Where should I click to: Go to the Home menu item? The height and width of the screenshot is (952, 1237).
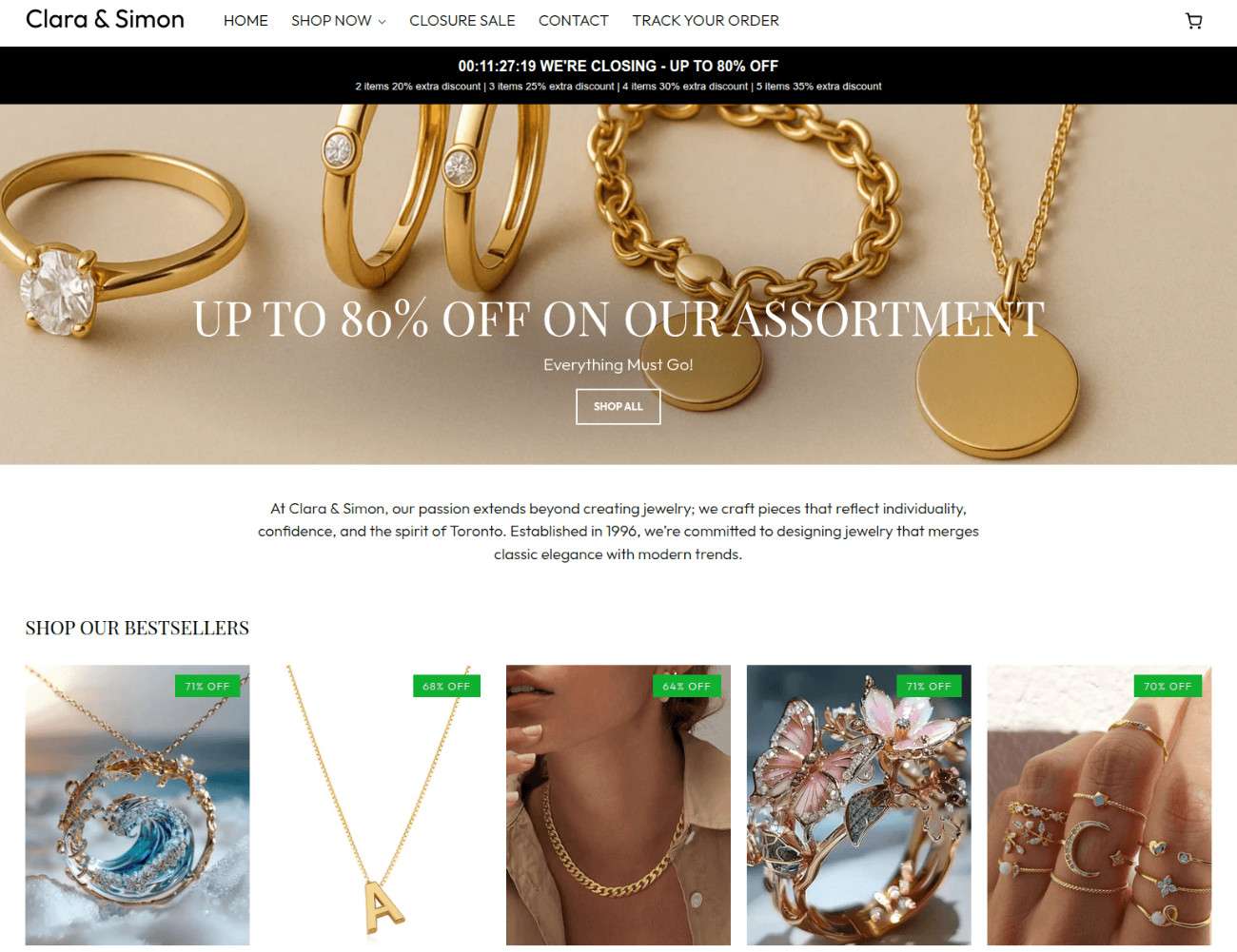point(245,20)
